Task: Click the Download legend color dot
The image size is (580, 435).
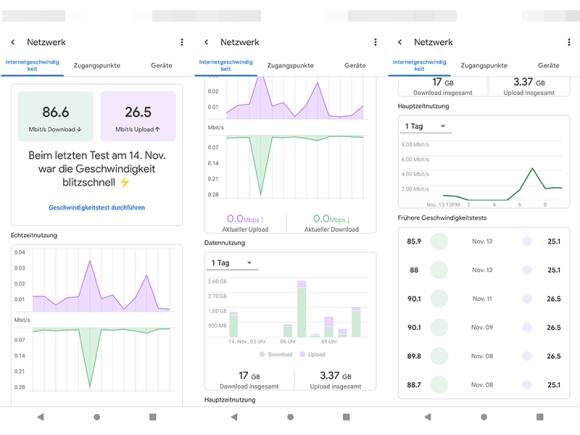Action: tap(262, 354)
